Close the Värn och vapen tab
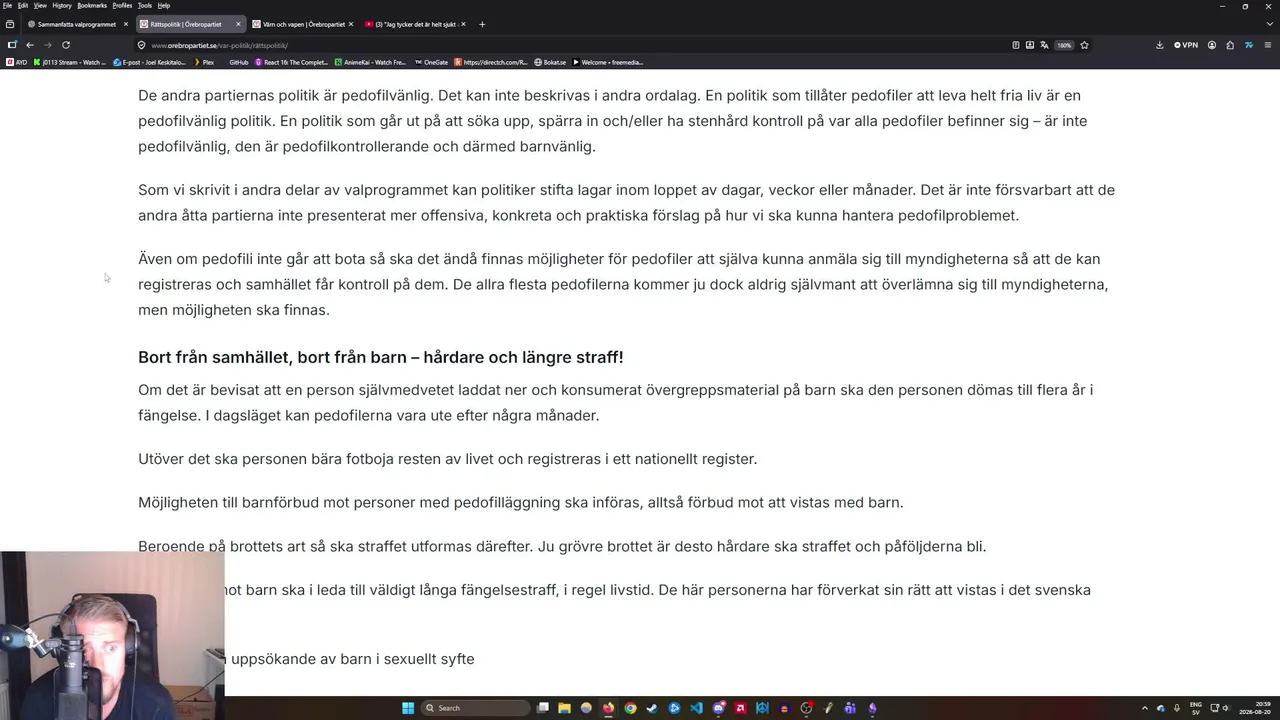1280x720 pixels. point(350,24)
